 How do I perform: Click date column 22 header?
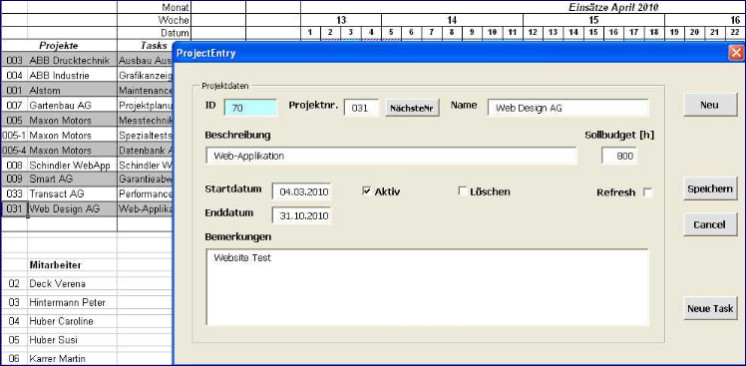(735, 33)
